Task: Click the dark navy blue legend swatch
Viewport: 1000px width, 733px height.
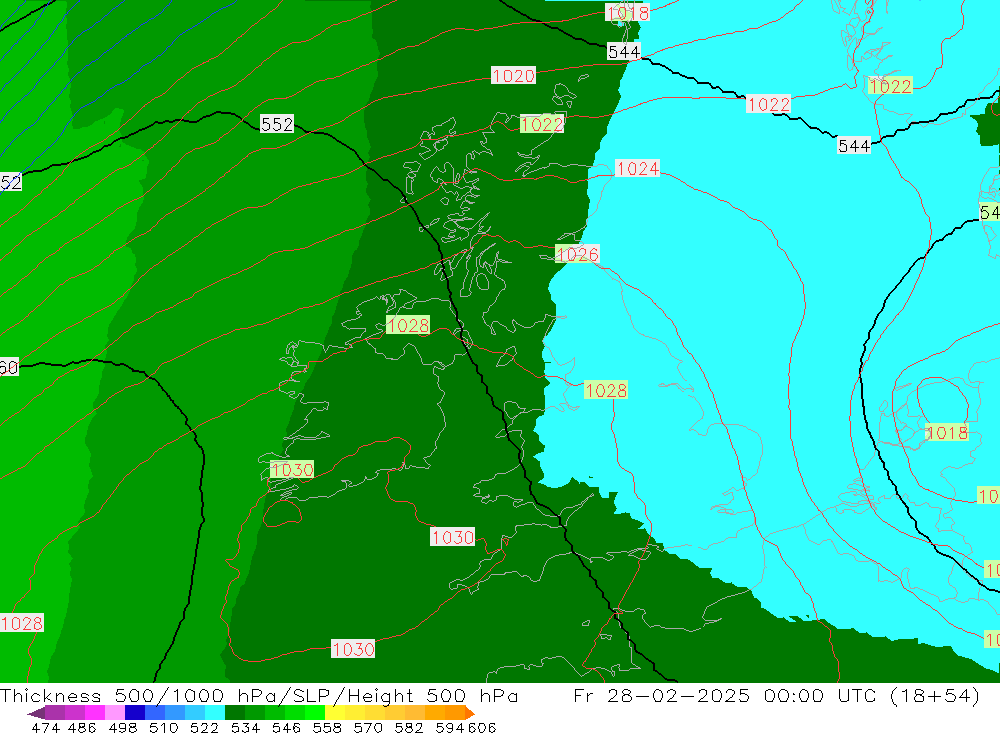Action: (135, 713)
